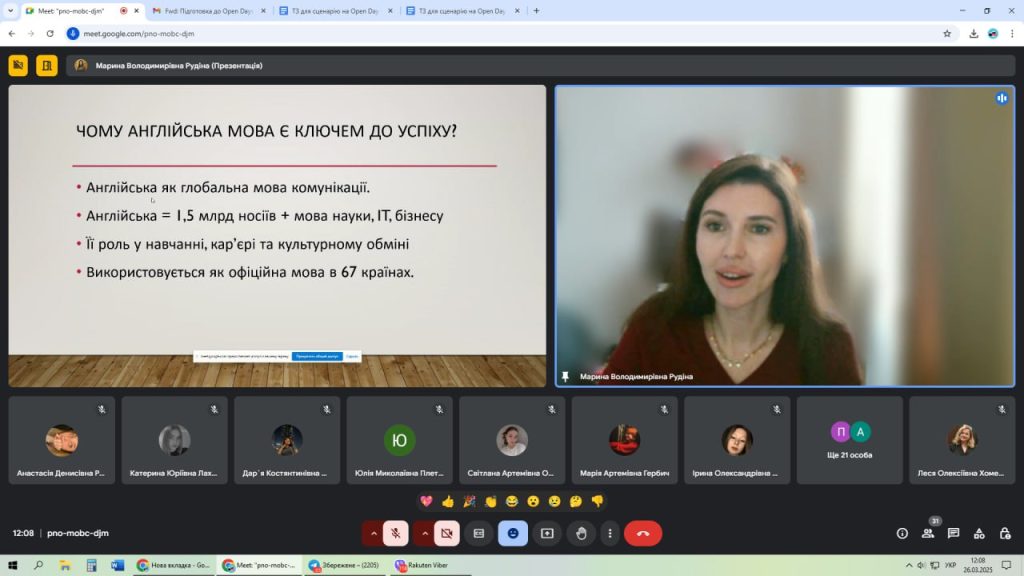This screenshot has width=1024, height=576.
Task: Toggle closed captions
Action: tap(479, 534)
